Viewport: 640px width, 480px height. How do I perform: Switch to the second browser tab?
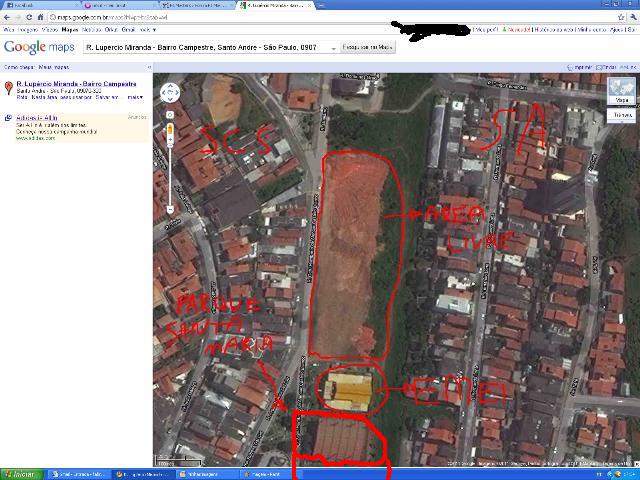click(x=119, y=5)
